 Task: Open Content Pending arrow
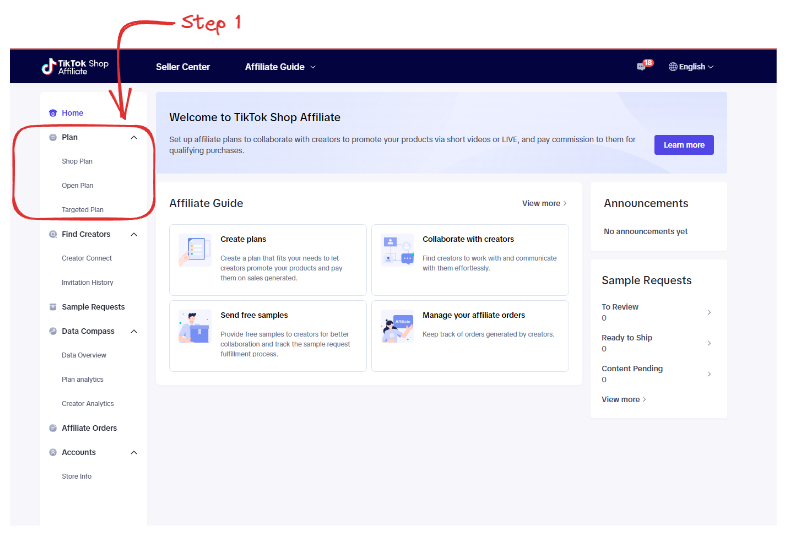709,374
